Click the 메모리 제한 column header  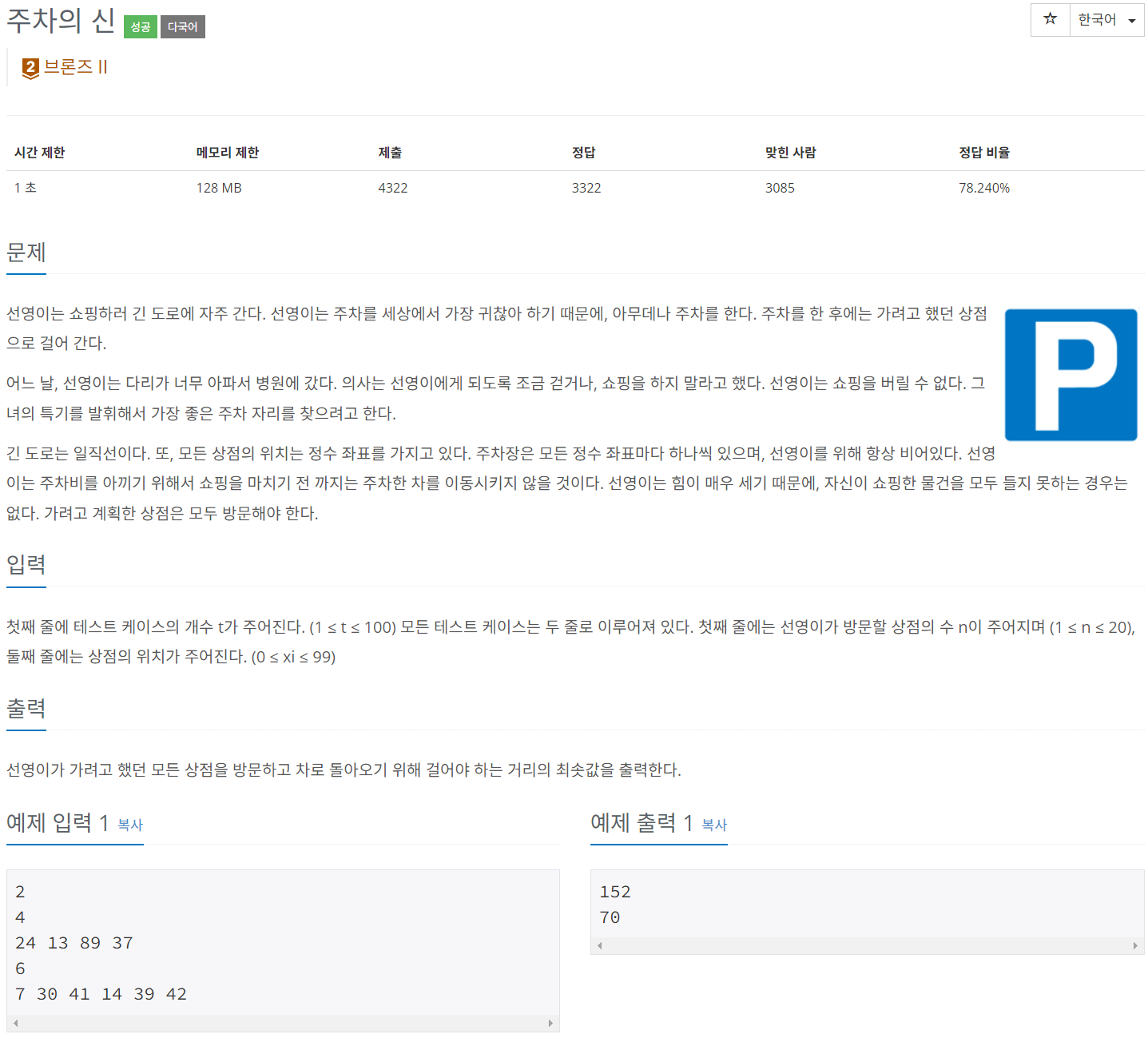(x=228, y=153)
